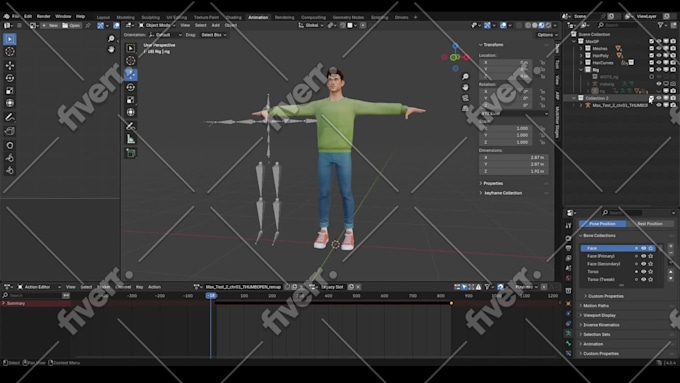Click the zoom magnifier in main viewport
Screen dimensions: 680x383
[x=465, y=77]
